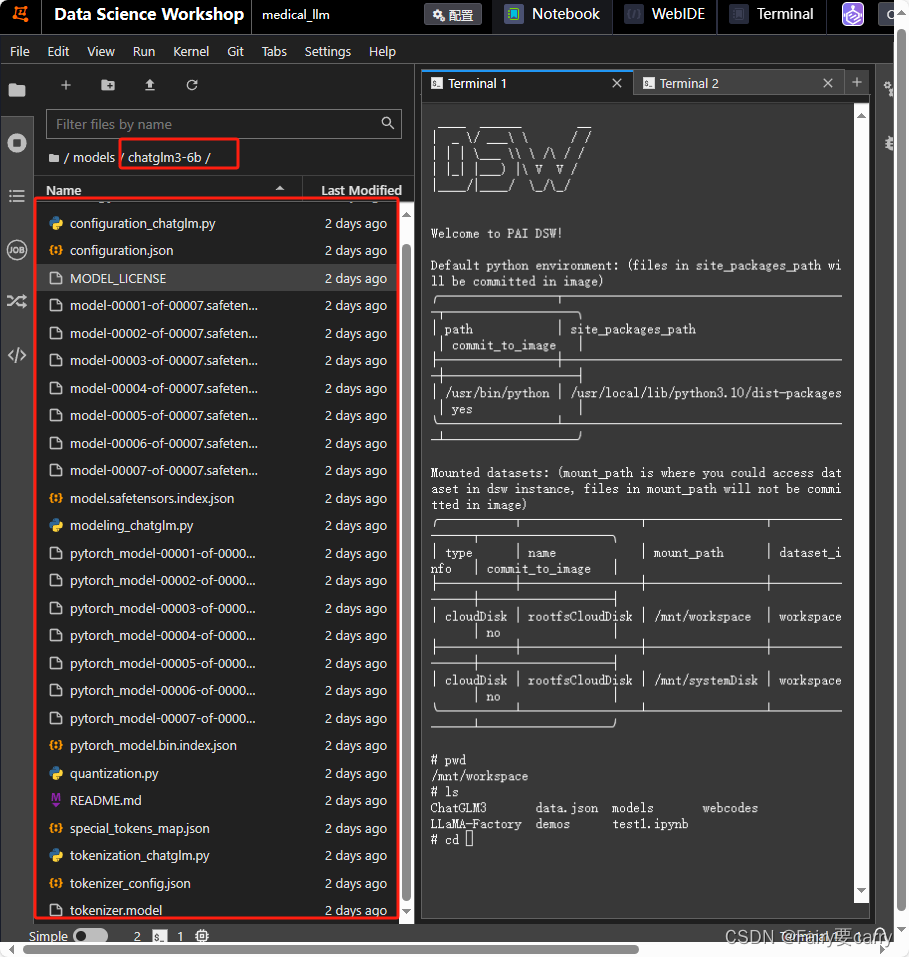Select quantization.py file

coord(217,773)
